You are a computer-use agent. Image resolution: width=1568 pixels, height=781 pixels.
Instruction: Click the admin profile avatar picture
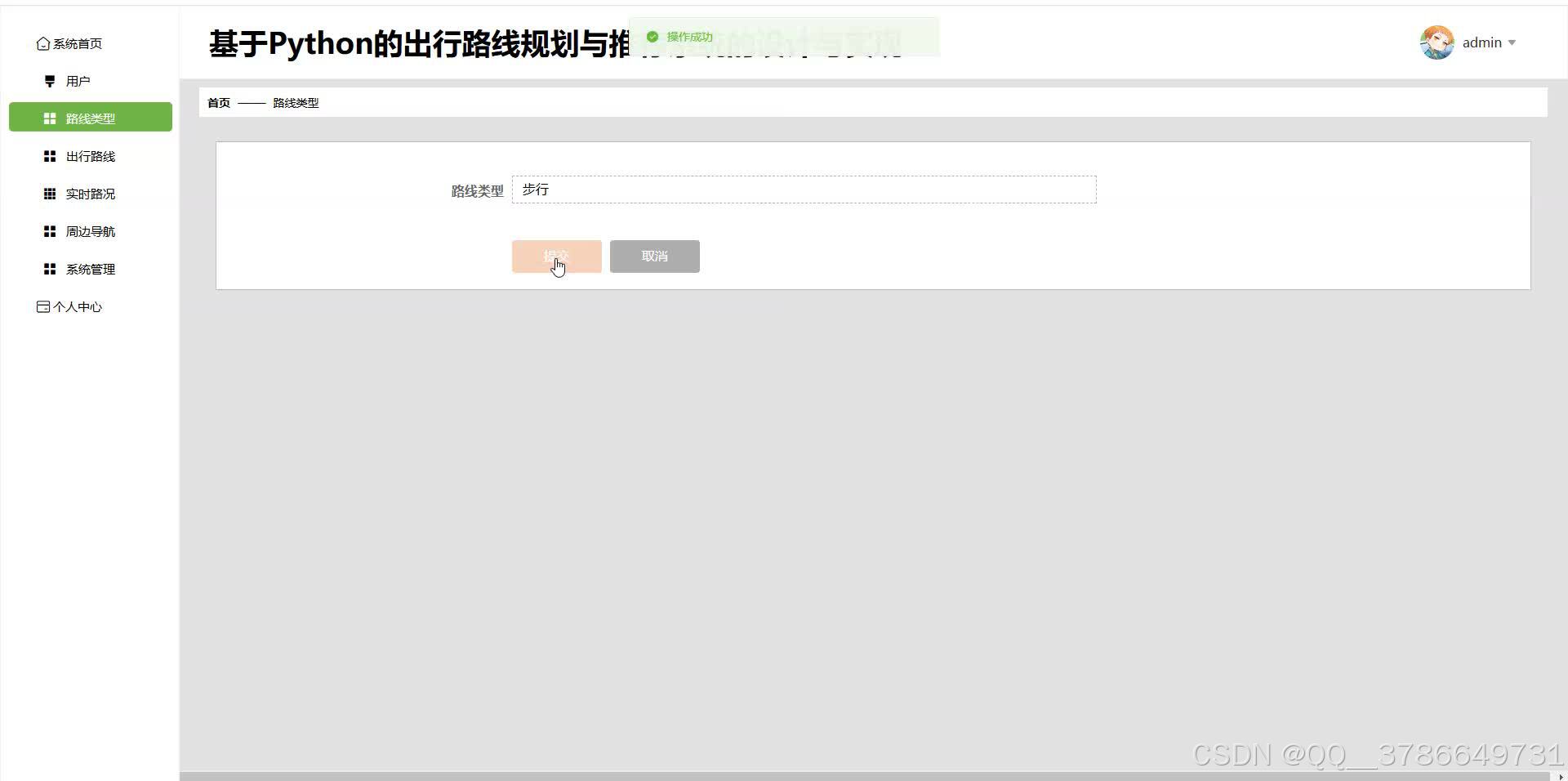(x=1437, y=42)
